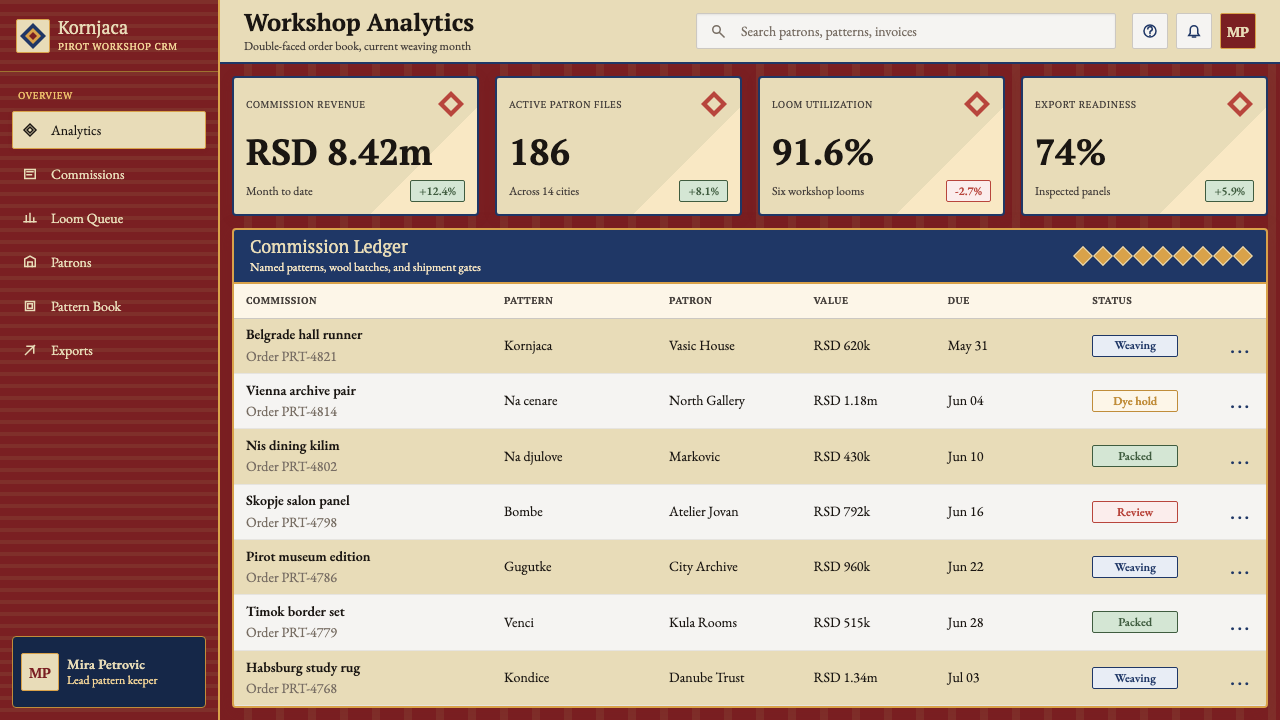Click the -2.7% loom utilization badge
Image resolution: width=1280 pixels, height=720 pixels.
pyautogui.click(x=968, y=191)
